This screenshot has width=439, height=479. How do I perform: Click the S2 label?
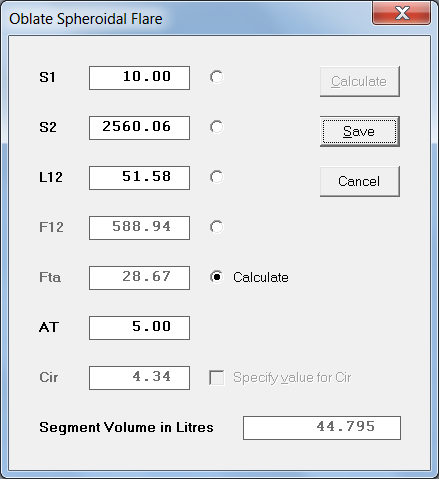click(48, 127)
